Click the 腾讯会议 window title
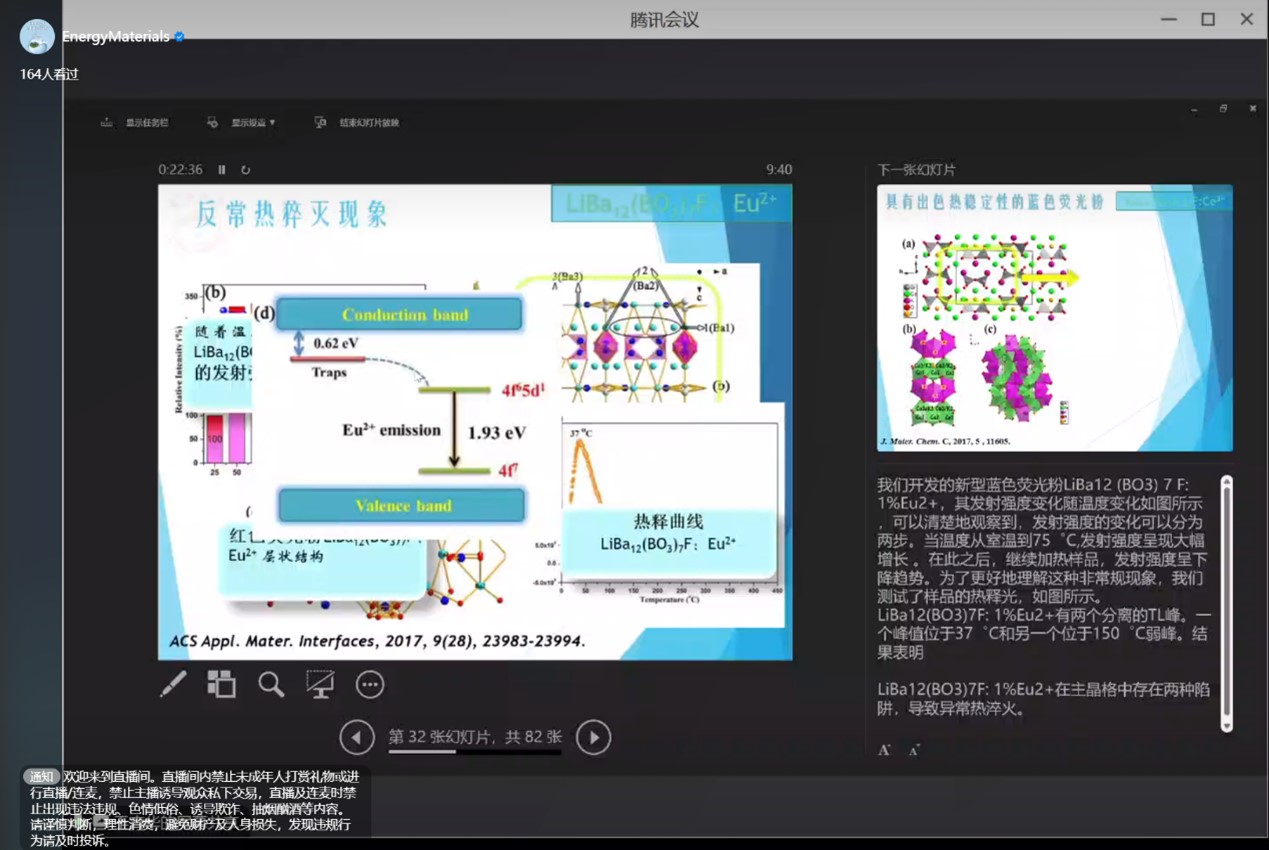The width and height of the screenshot is (1269, 850). [x=664, y=20]
